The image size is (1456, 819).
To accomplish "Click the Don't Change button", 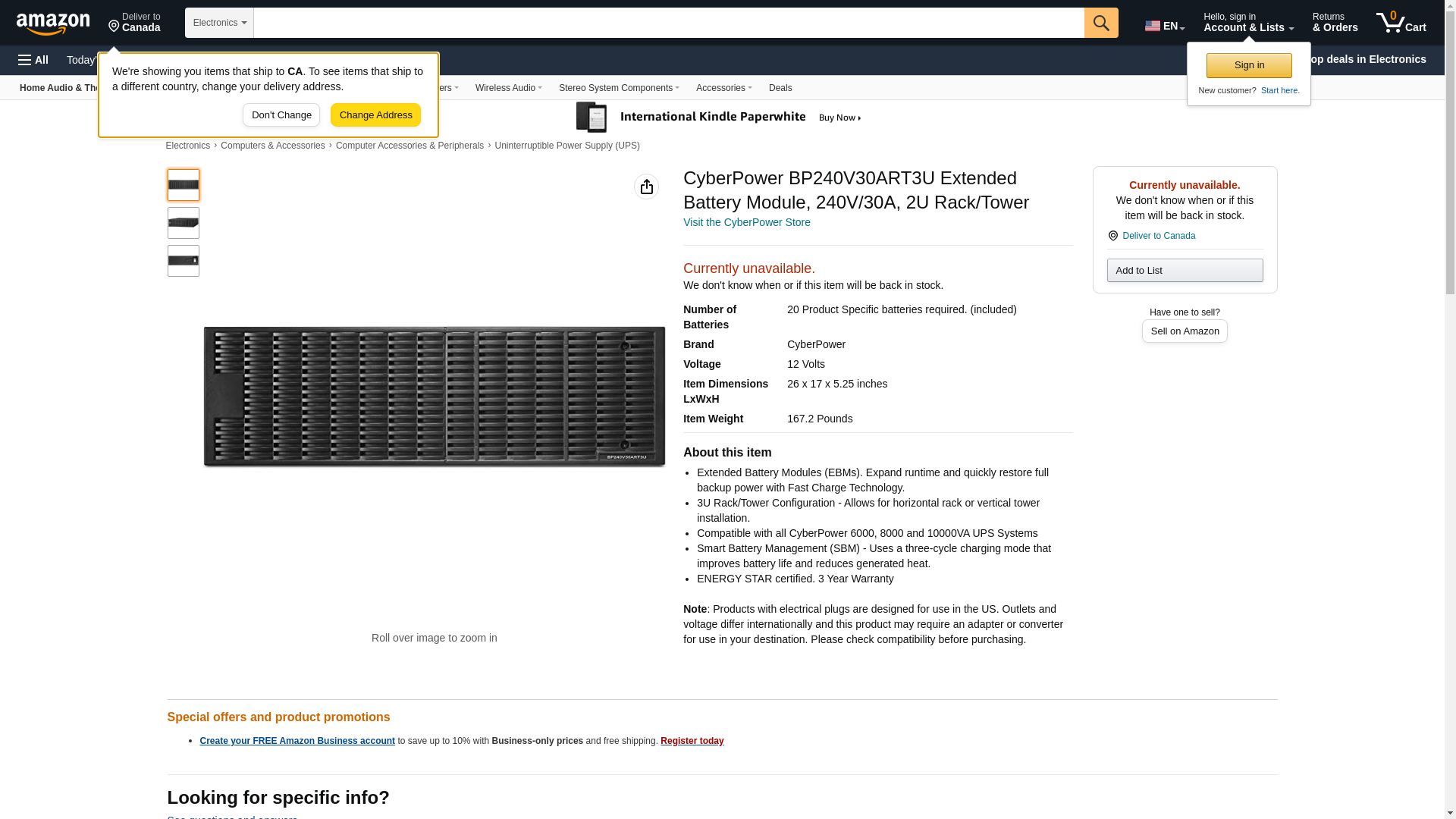I will [x=281, y=115].
